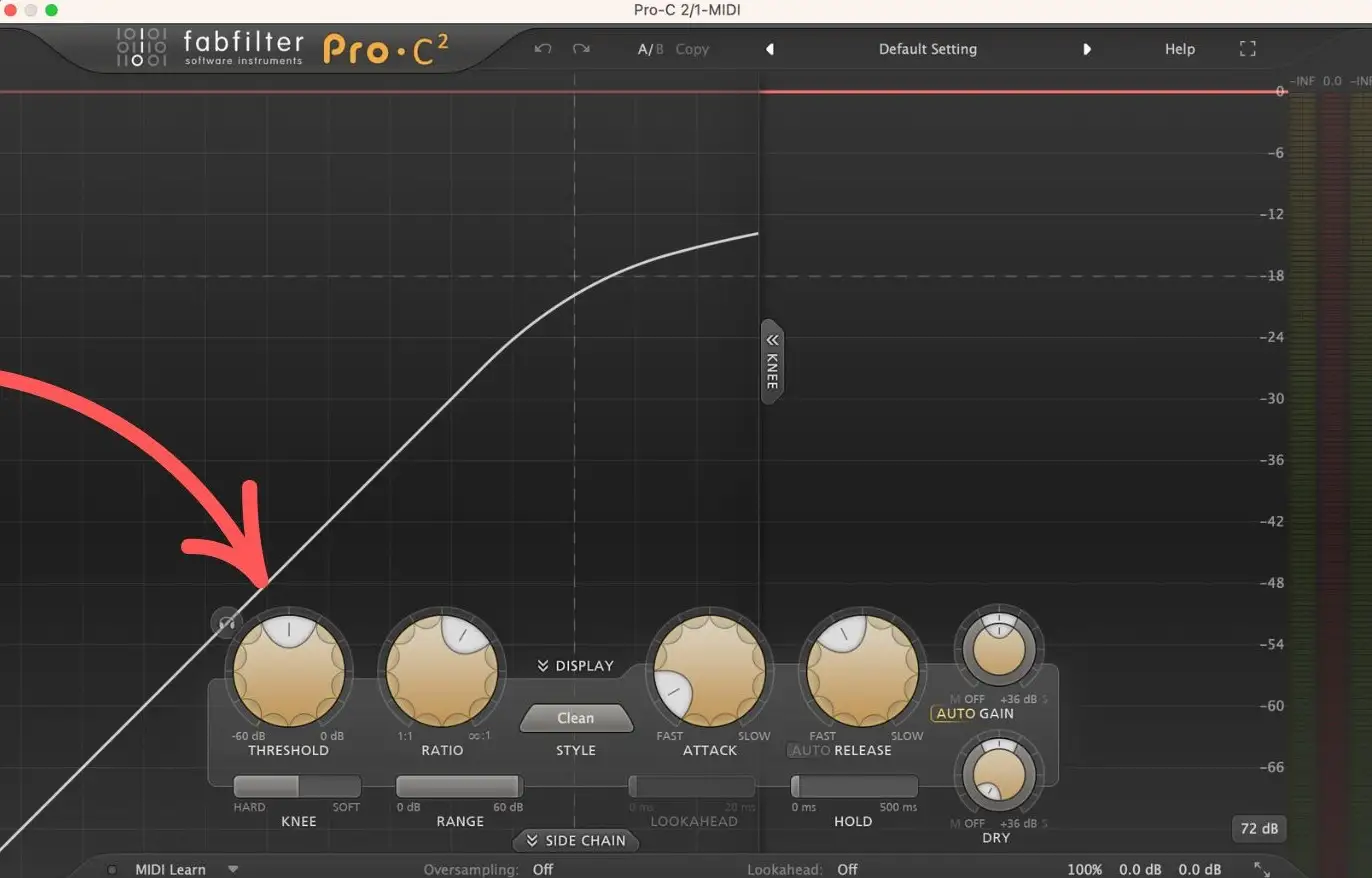The height and width of the screenshot is (878, 1372).
Task: Switch A/B comparison state
Action: 650,49
